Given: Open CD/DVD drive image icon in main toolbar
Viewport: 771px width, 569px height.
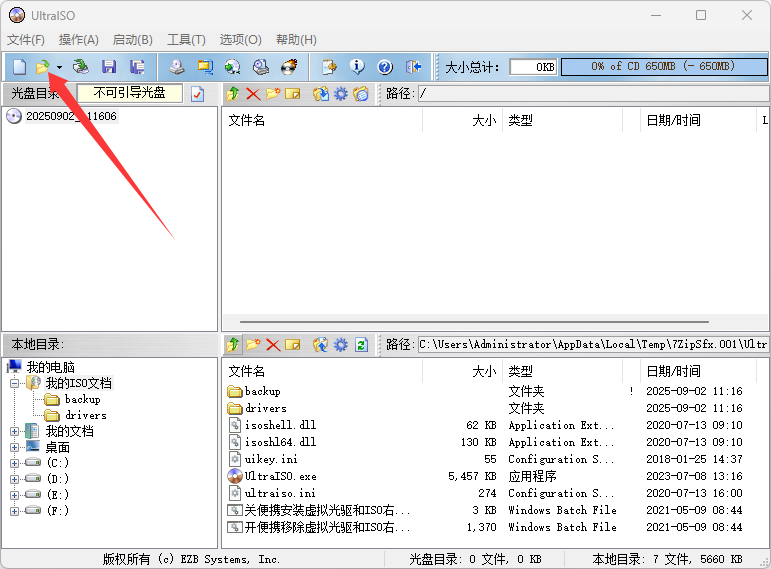Looking at the screenshot, I should point(81,67).
